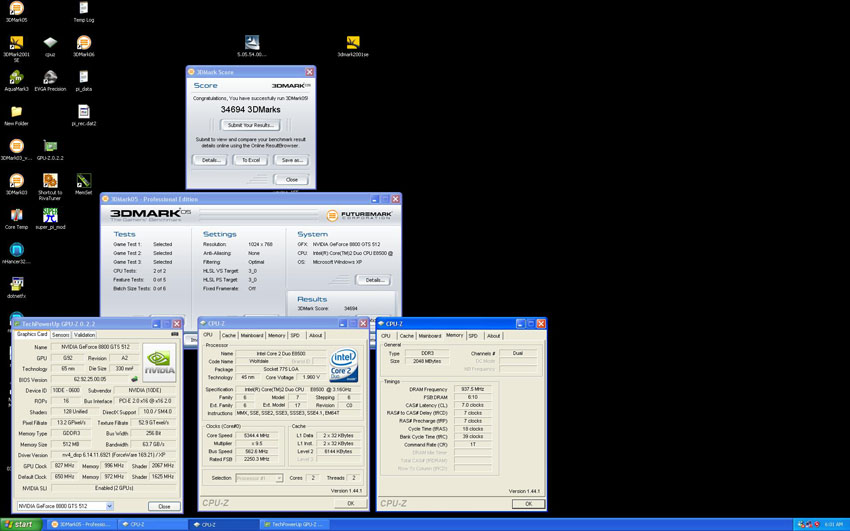Open the Memory tab in the middle CPU-Z window

pyautogui.click(x=276, y=335)
